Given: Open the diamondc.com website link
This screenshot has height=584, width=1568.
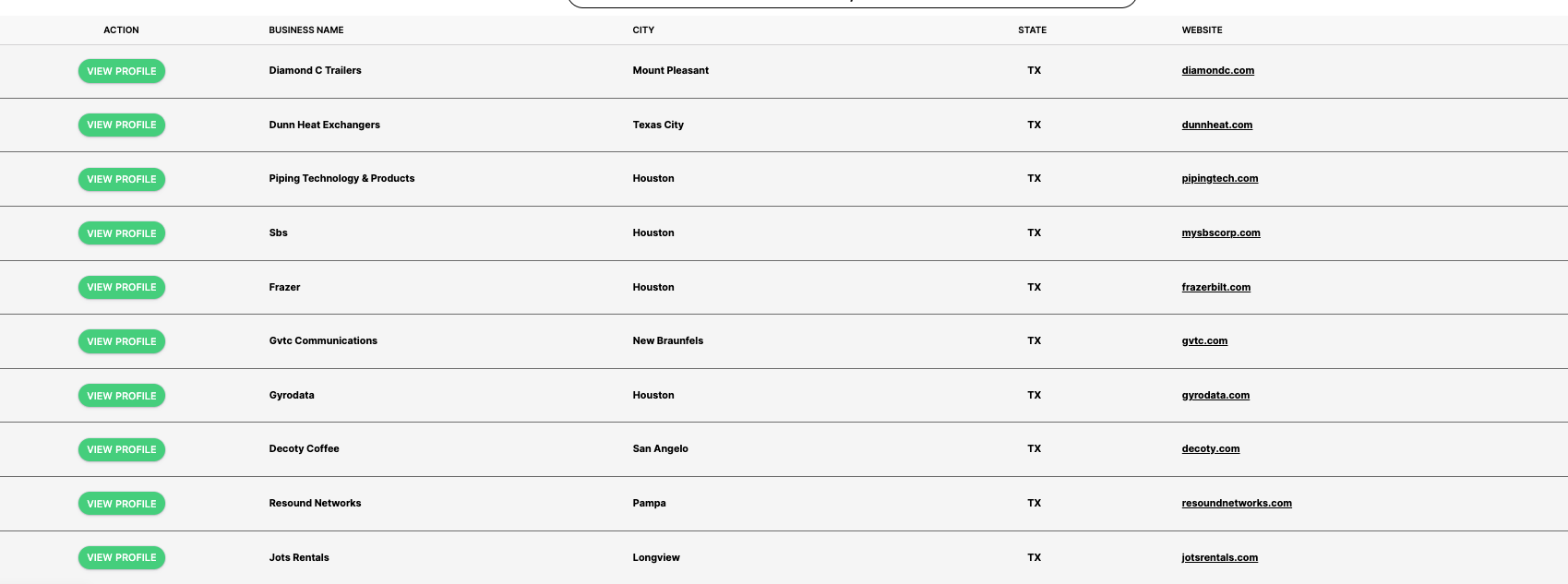Looking at the screenshot, I should coord(1217,70).
